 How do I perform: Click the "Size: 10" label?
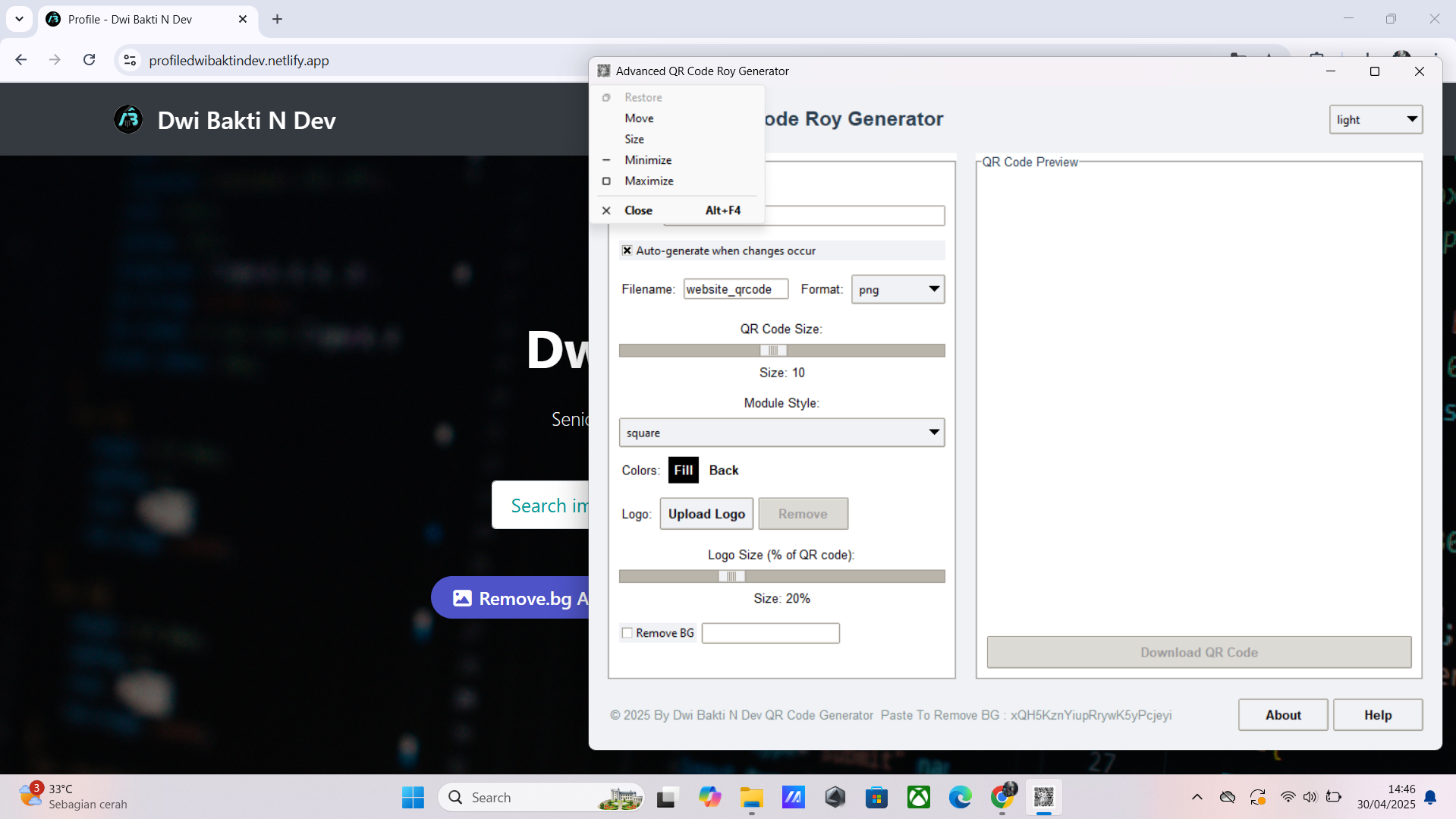pyautogui.click(x=781, y=373)
